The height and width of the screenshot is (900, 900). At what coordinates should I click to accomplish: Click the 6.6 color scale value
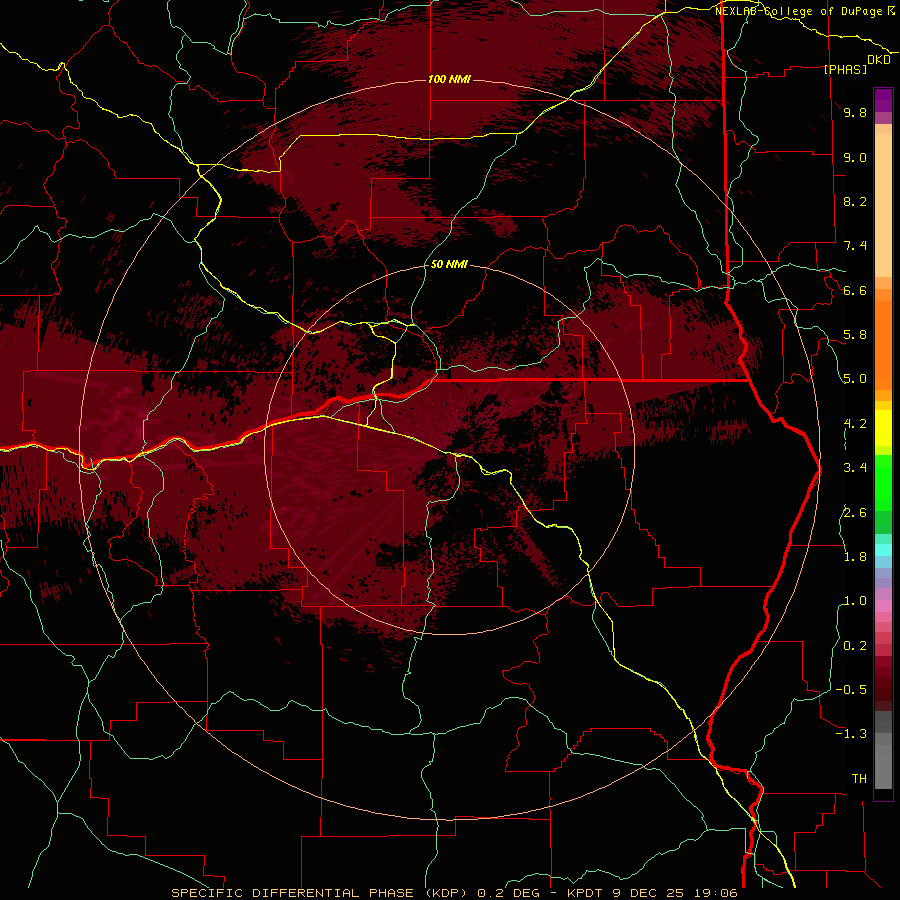click(x=855, y=290)
